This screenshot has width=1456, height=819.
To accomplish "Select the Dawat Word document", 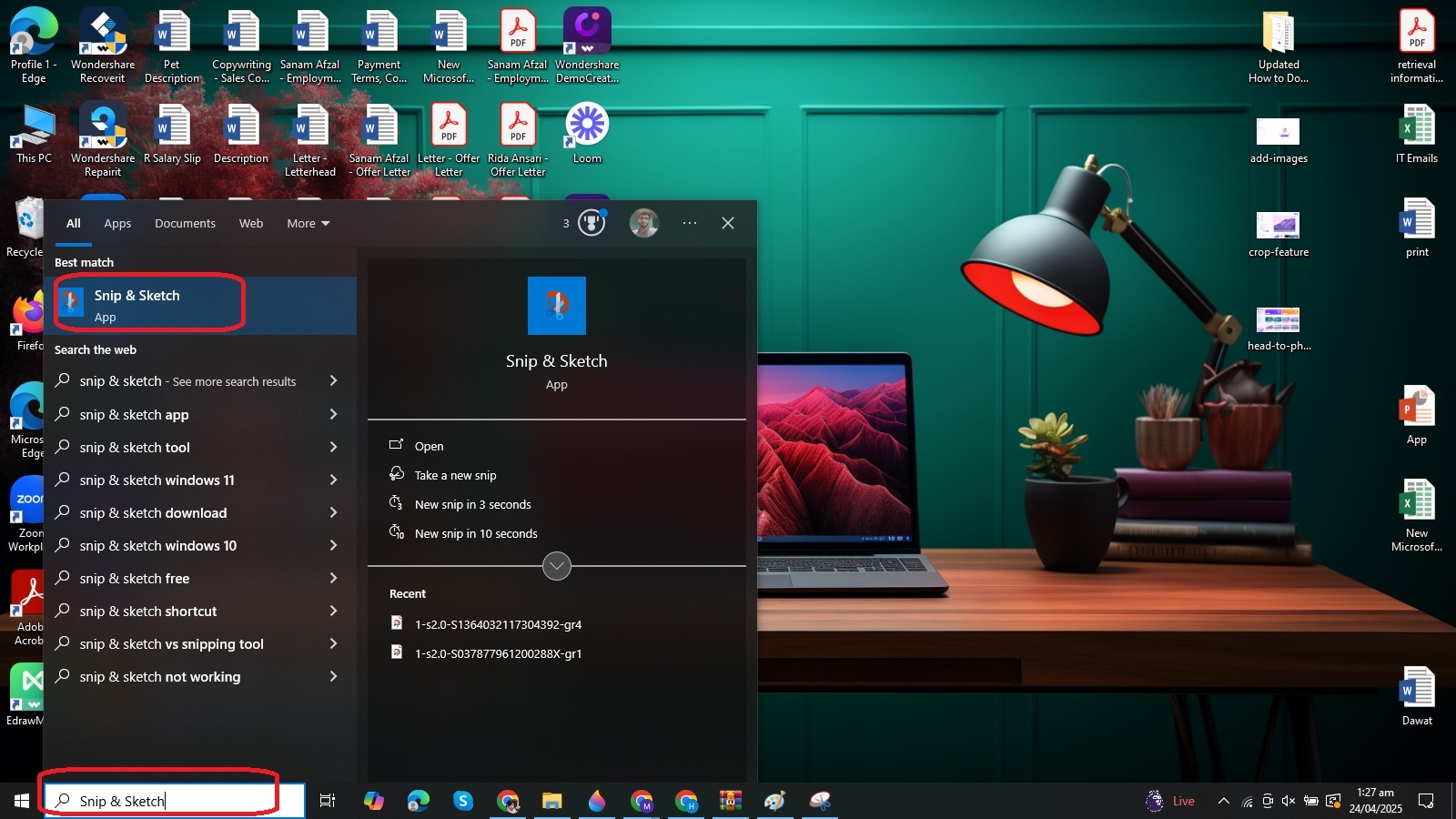I will pos(1417,696).
